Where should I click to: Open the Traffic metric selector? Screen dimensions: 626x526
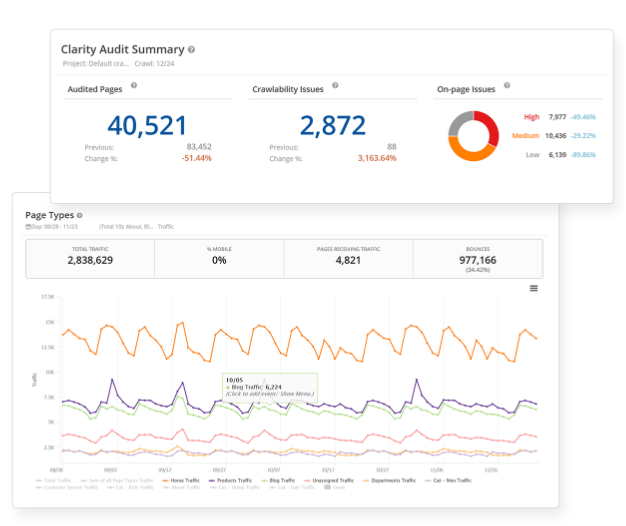click(x=166, y=227)
